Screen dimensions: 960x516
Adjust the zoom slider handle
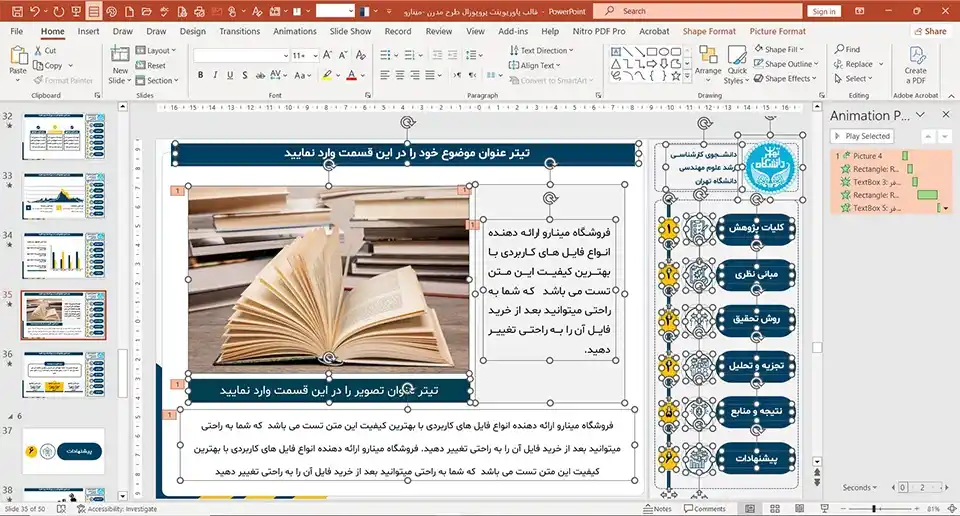point(874,509)
